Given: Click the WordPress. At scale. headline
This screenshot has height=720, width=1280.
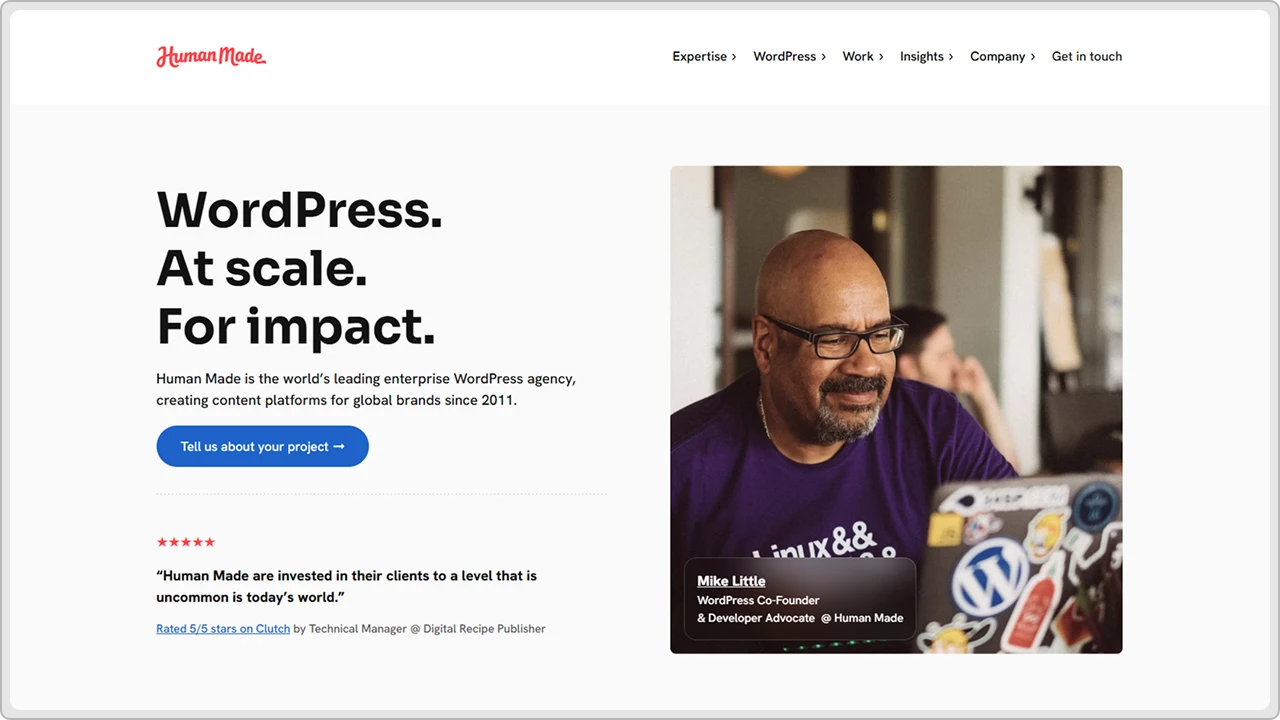Looking at the screenshot, I should [x=299, y=268].
